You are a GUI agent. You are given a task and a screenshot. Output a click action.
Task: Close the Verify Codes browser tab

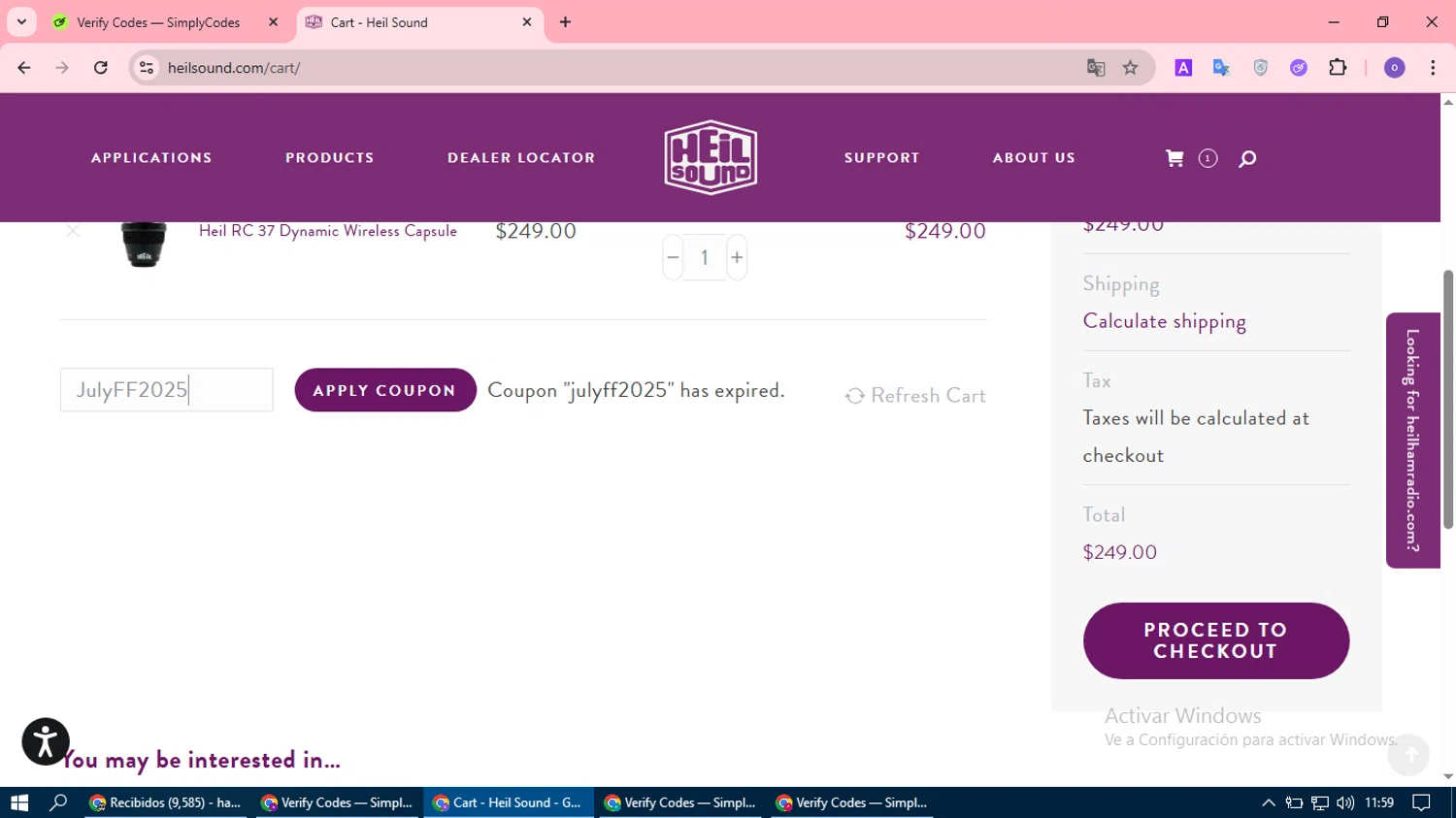[x=273, y=21]
